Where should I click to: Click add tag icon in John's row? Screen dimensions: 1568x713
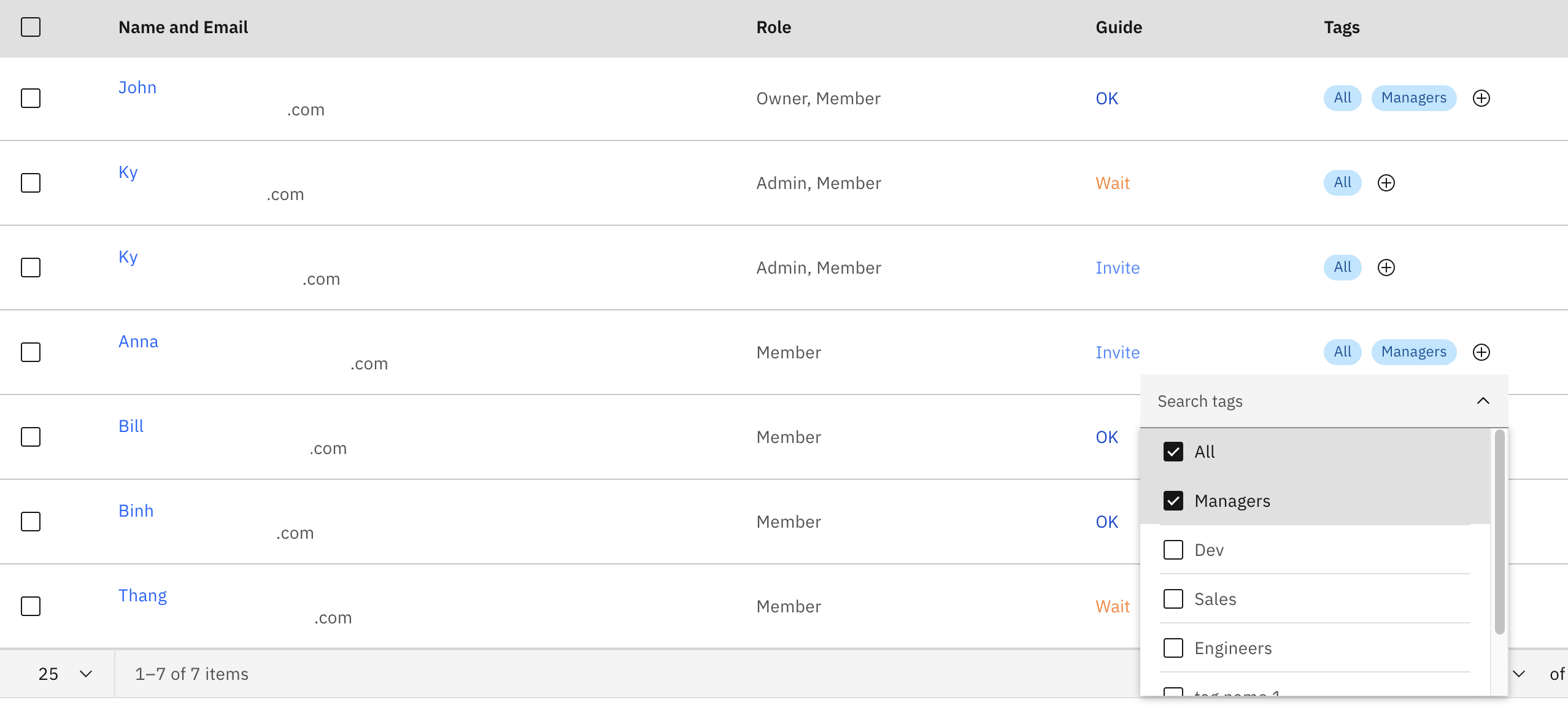point(1481,98)
